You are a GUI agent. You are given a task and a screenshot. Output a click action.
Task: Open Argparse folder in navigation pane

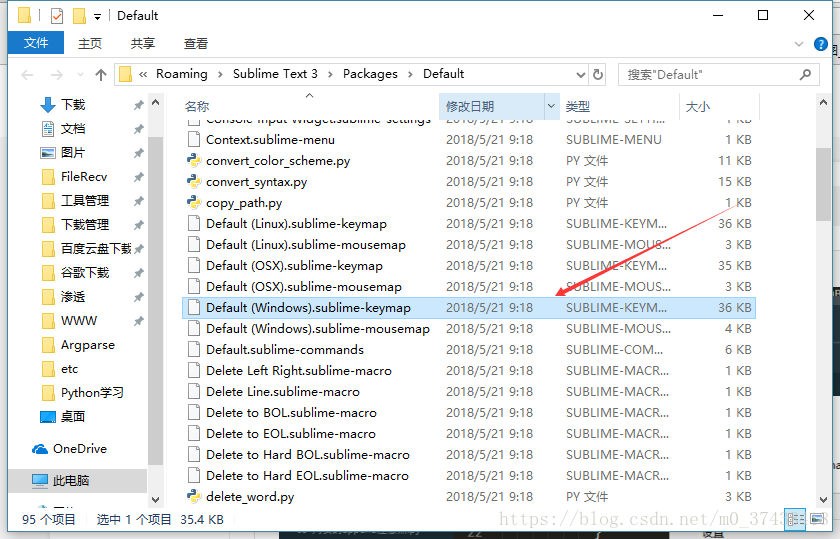[88, 345]
